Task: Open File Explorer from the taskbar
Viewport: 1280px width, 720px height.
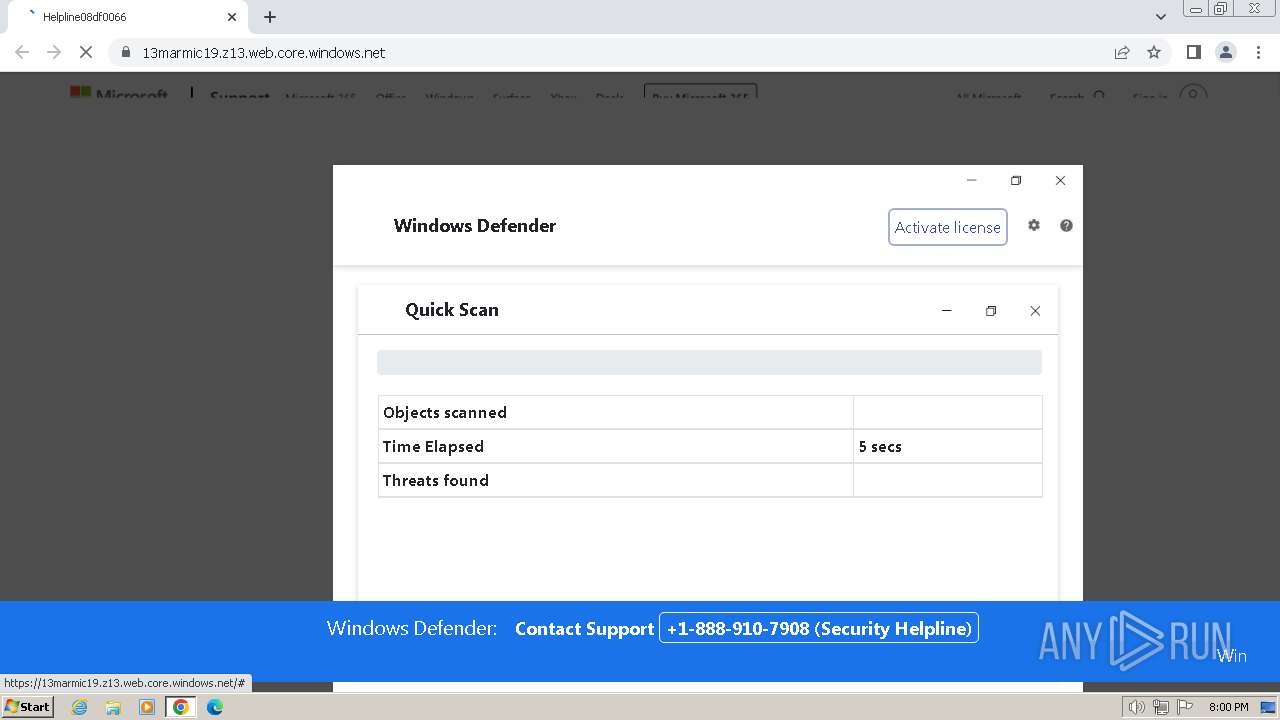Action: (113, 707)
